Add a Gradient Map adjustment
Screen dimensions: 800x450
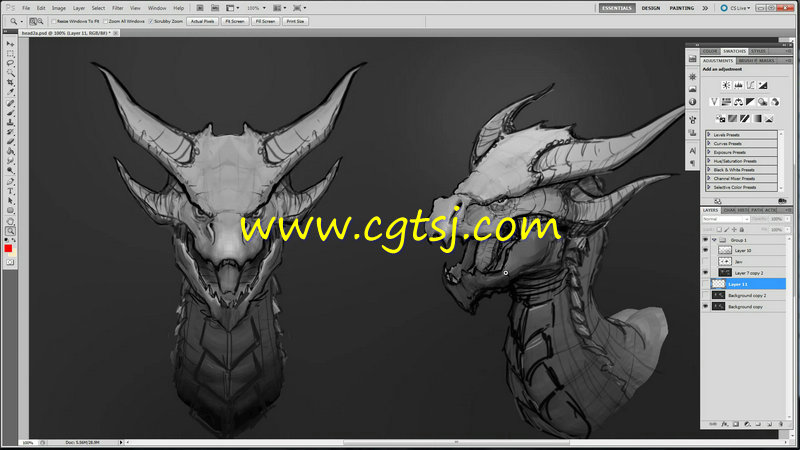click(x=757, y=119)
